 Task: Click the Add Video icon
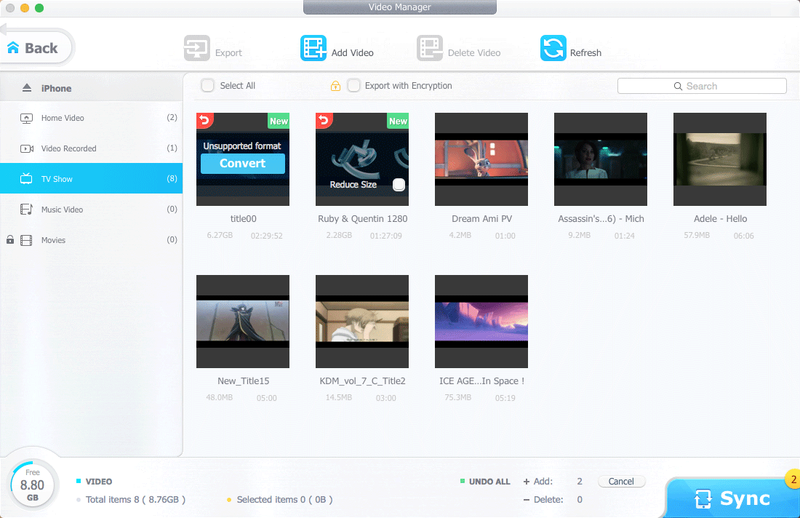click(x=313, y=48)
